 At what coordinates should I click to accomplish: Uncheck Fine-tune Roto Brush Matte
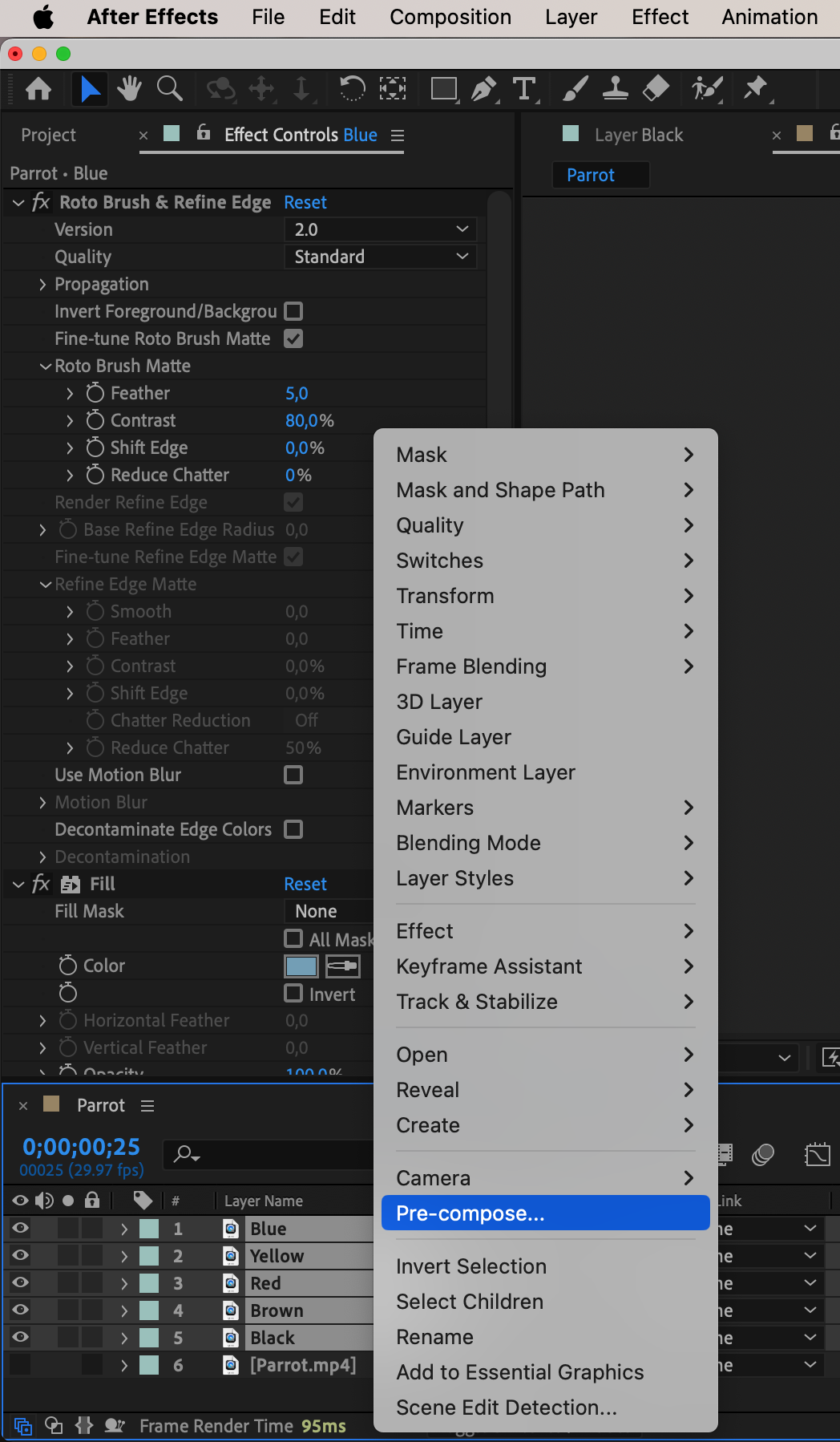pyautogui.click(x=294, y=338)
